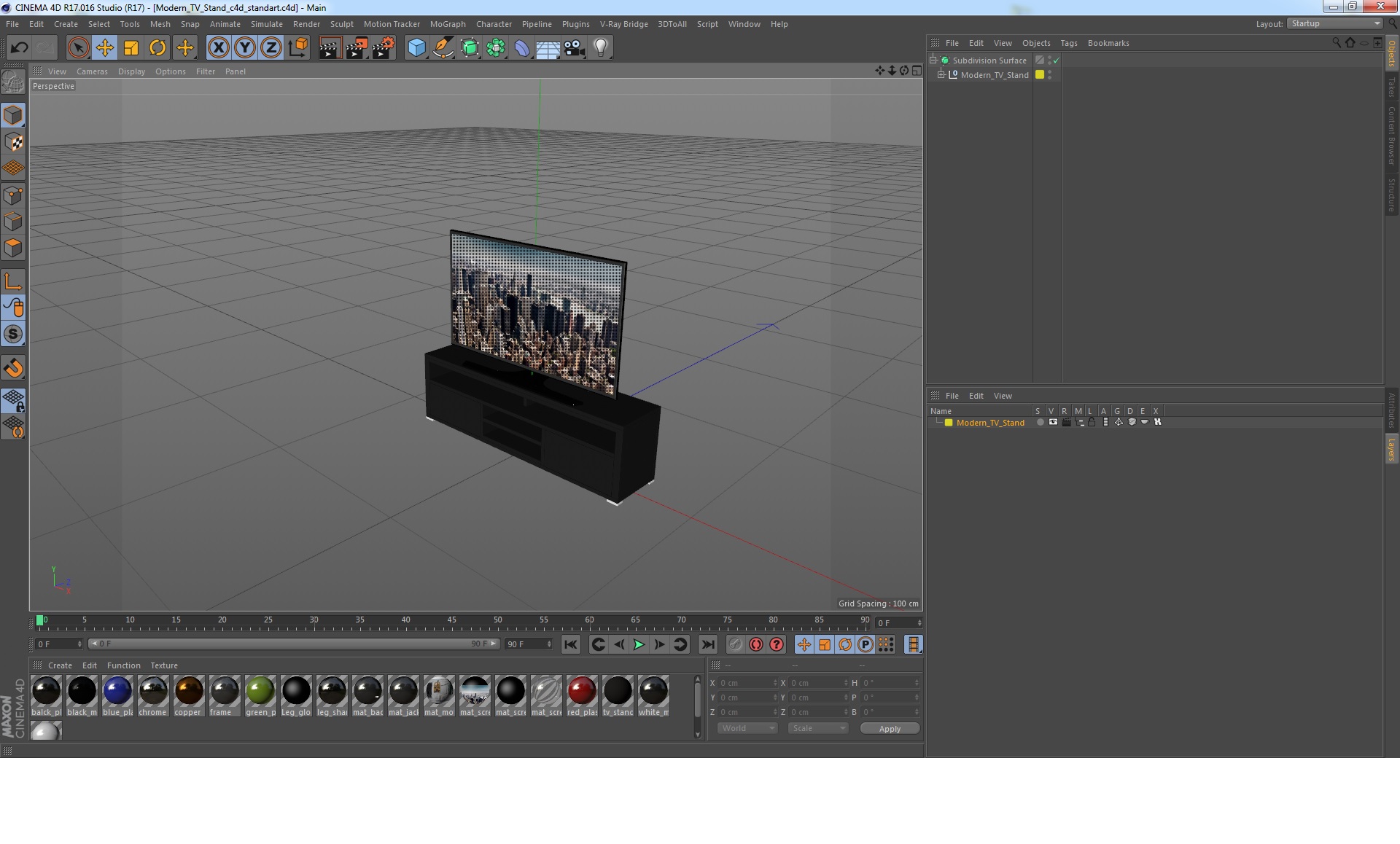Click the Render View clapperboard icon

pos(330,48)
